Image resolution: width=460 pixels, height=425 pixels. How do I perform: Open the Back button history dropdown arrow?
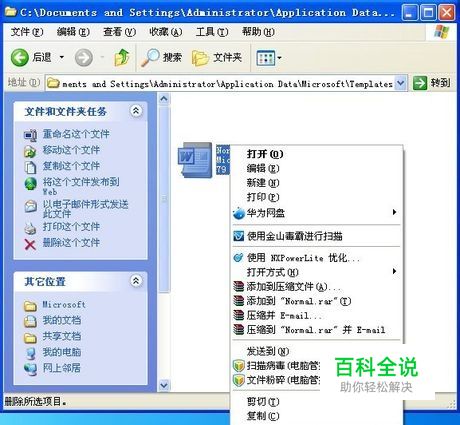tap(62, 57)
